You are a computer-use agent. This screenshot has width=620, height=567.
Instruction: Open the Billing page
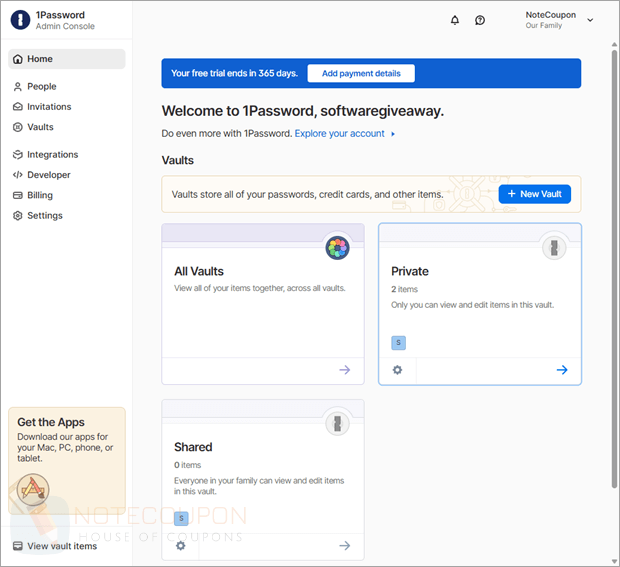point(33,195)
